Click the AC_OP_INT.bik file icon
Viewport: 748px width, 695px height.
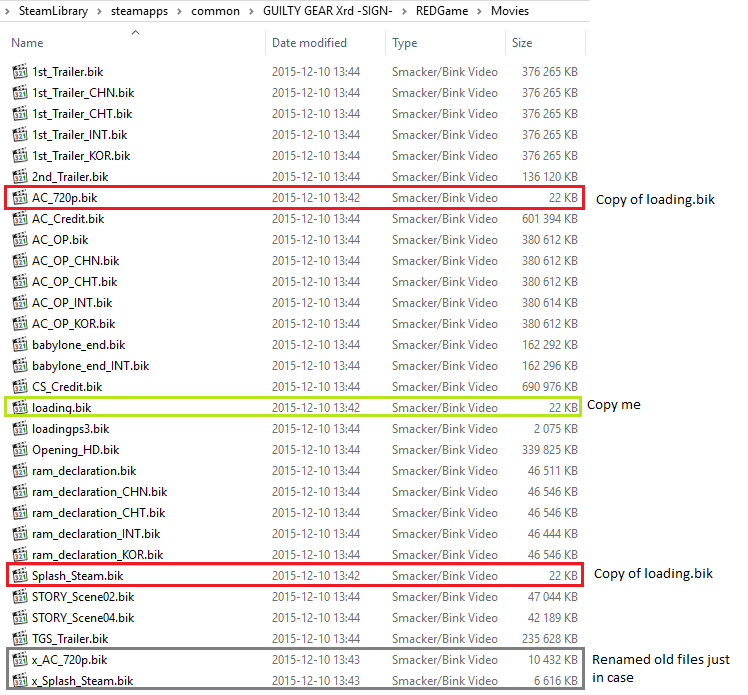20,302
